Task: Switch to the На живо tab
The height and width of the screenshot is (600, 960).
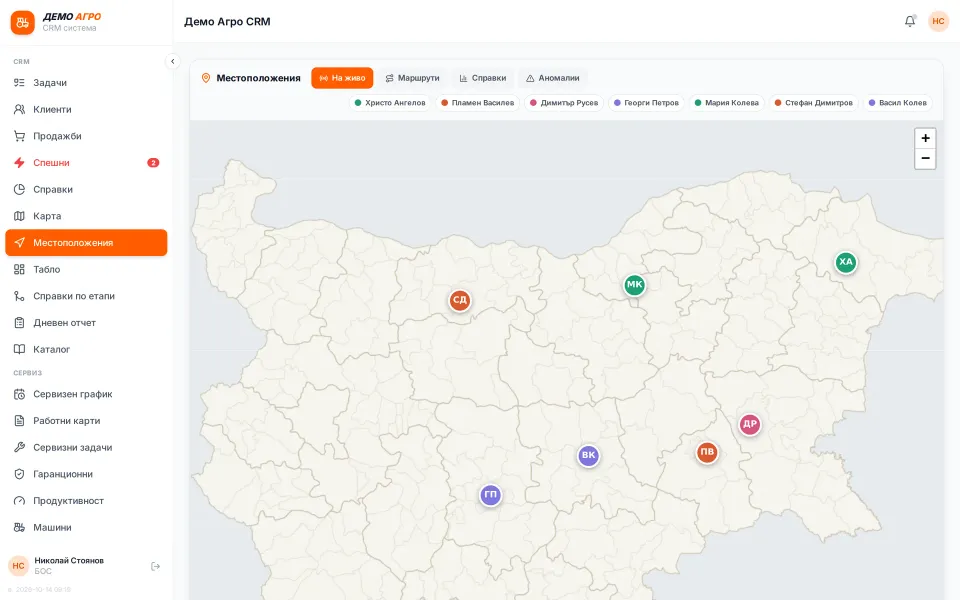Action: [x=342, y=78]
